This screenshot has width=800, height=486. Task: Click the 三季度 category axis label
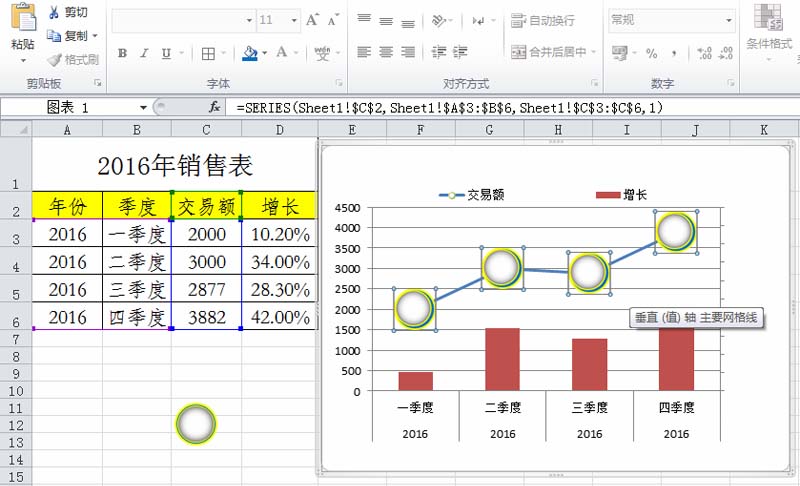point(590,407)
